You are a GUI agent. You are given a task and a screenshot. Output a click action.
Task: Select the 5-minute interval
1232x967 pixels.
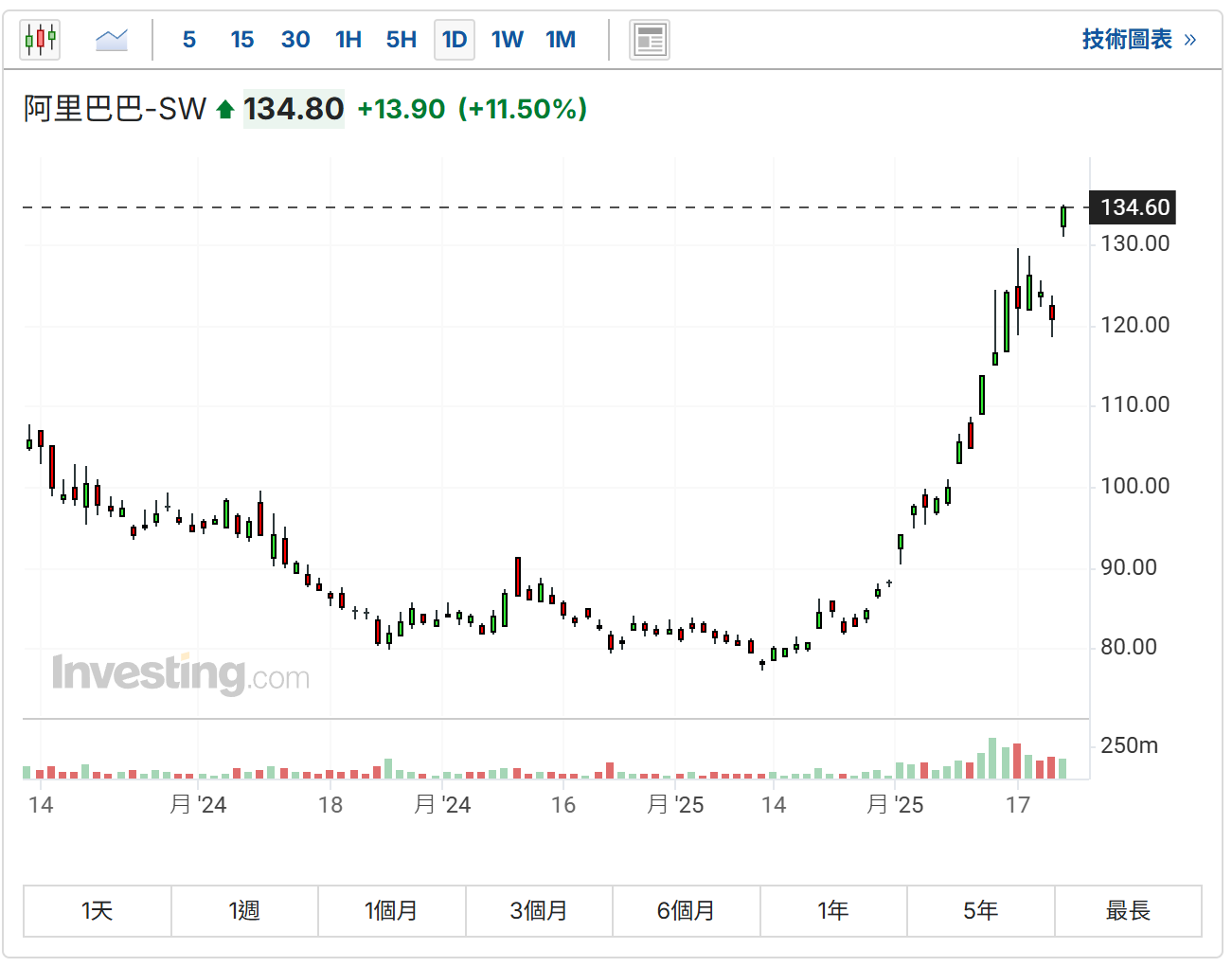pyautogui.click(x=189, y=40)
